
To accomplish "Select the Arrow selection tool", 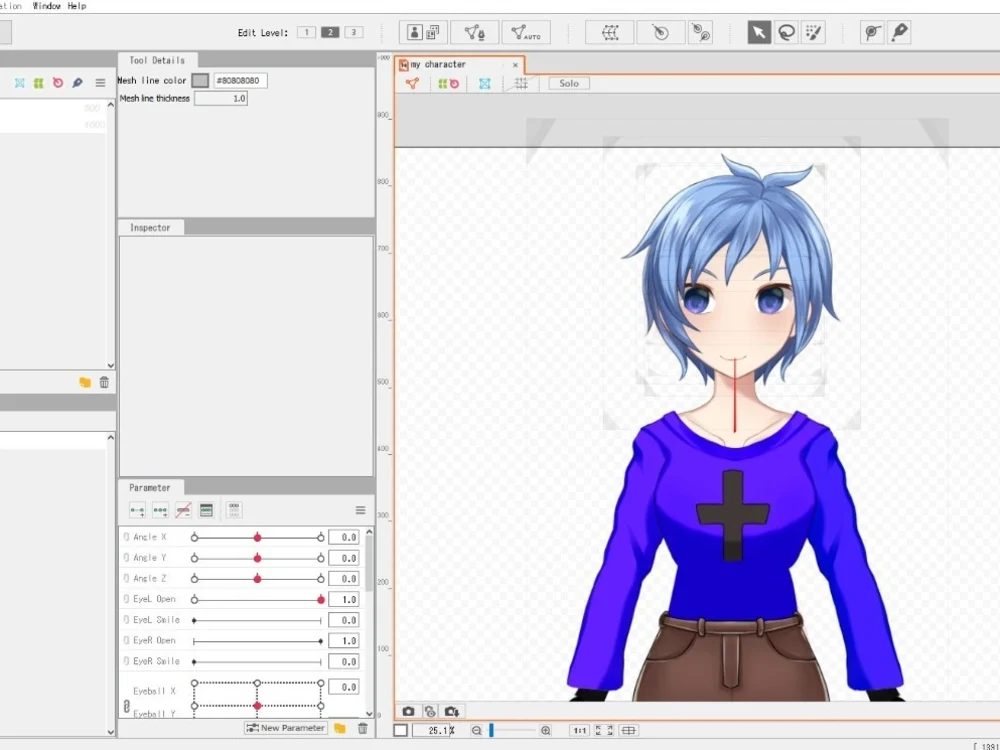I will (758, 32).
